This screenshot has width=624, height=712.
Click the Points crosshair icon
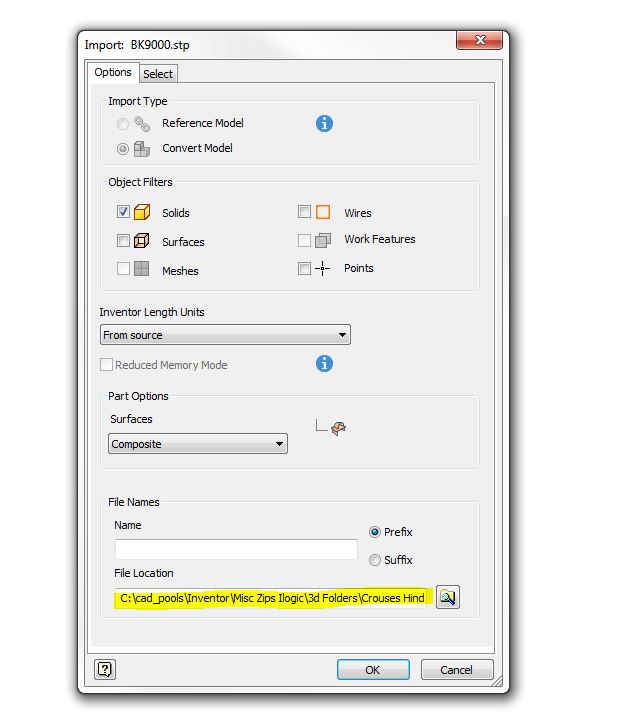click(322, 268)
